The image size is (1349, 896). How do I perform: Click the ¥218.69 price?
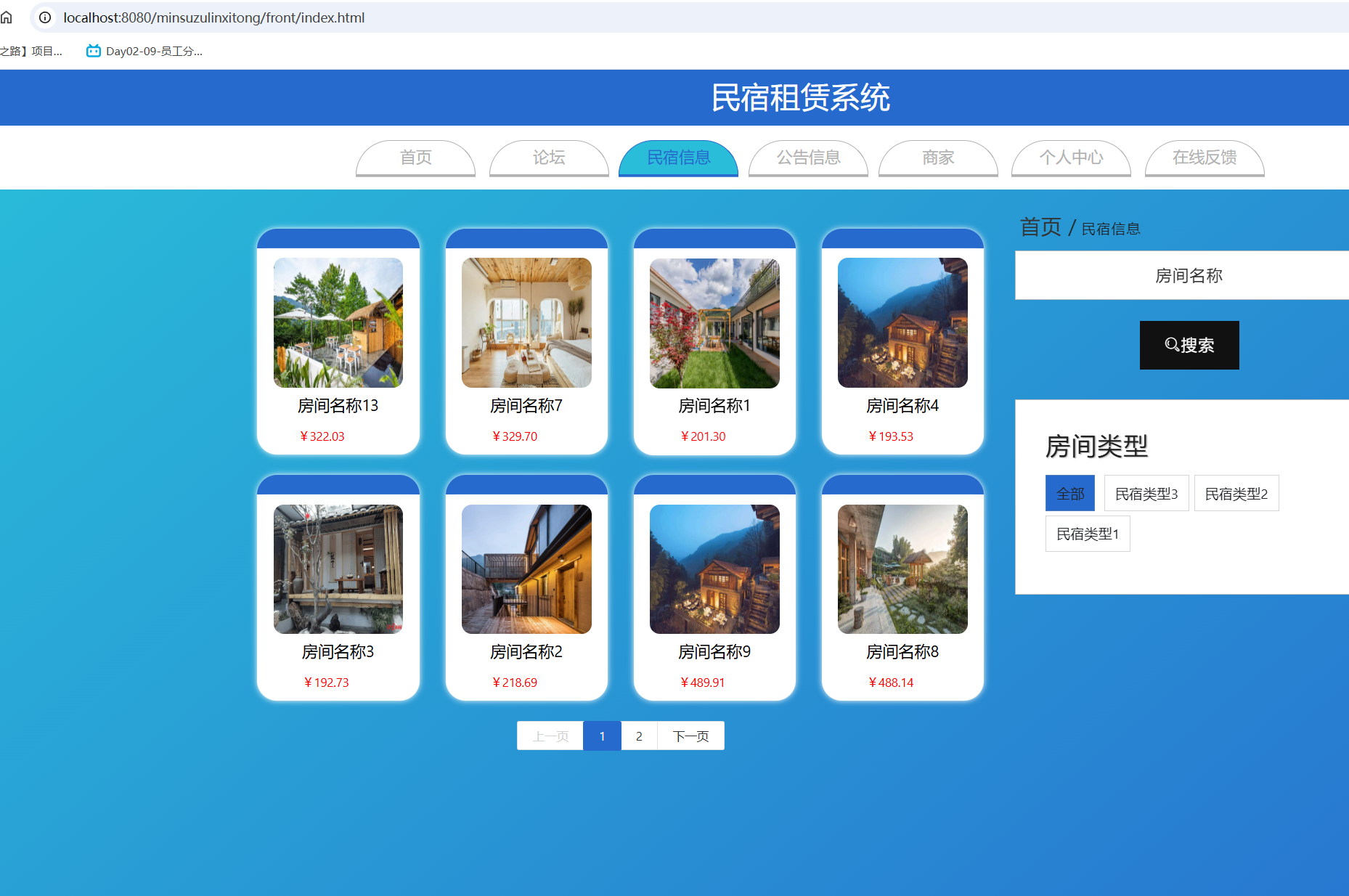(x=515, y=683)
